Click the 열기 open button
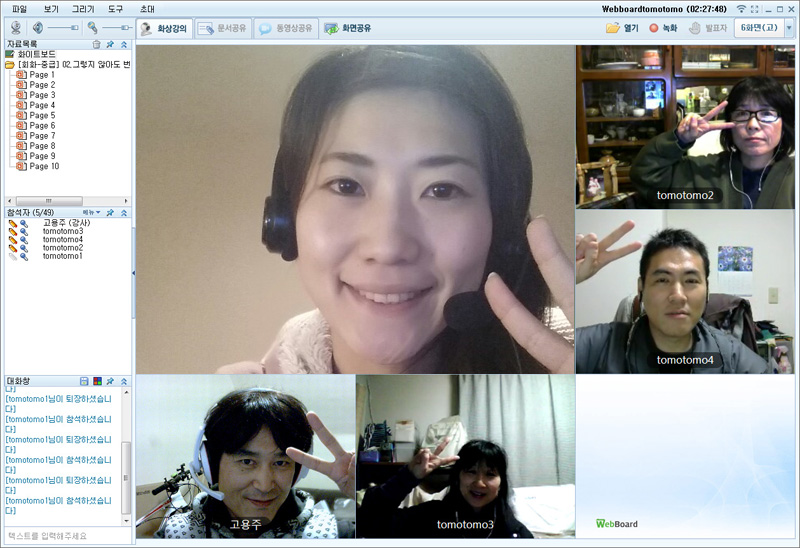 621,28
